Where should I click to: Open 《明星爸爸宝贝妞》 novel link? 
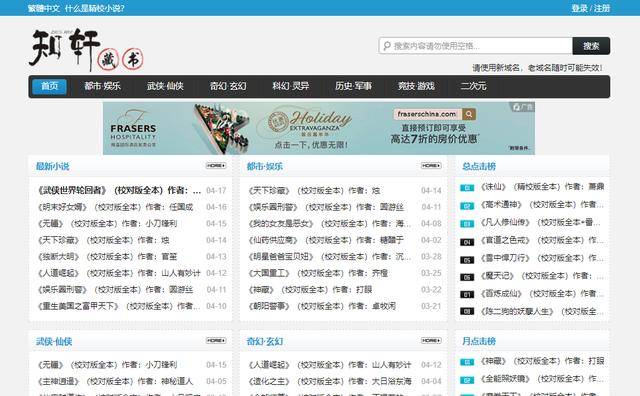pyautogui.click(x=330, y=256)
